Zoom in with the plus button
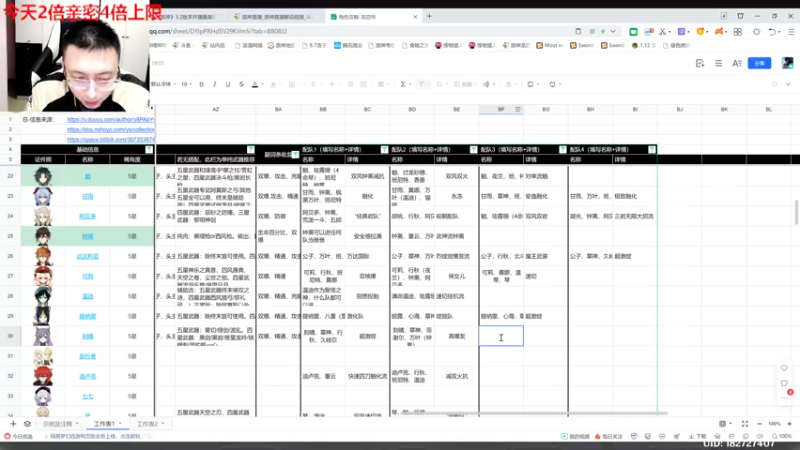Screen dimensions: 800x450 pyautogui.click(x=789, y=424)
